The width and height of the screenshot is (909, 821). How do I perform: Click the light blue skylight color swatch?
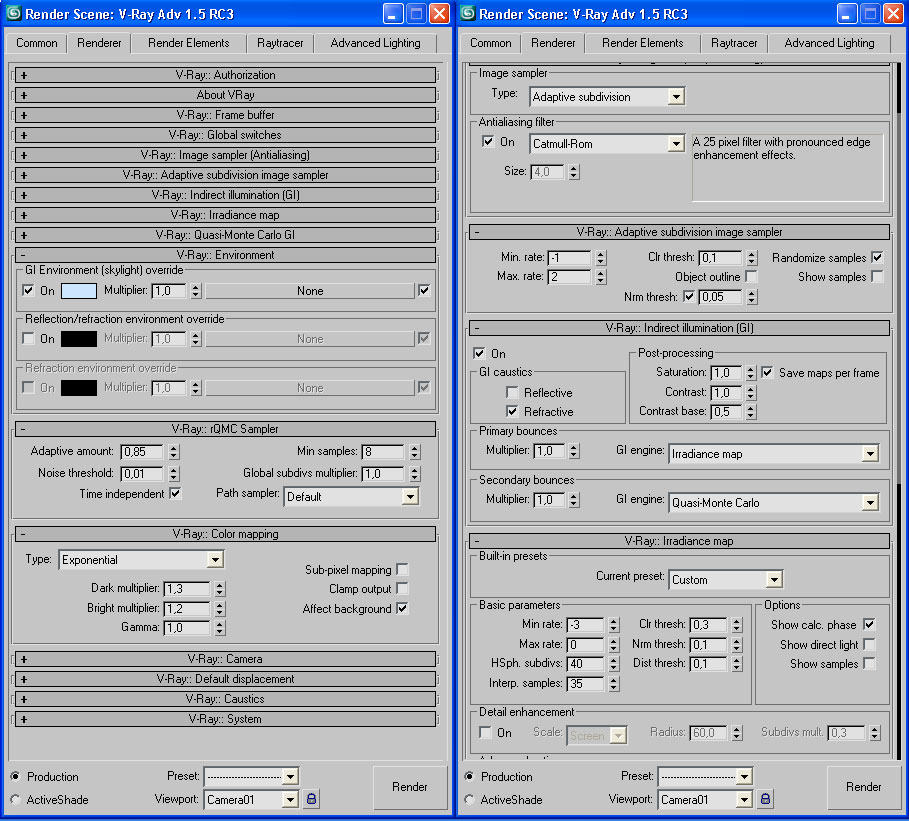[79, 290]
